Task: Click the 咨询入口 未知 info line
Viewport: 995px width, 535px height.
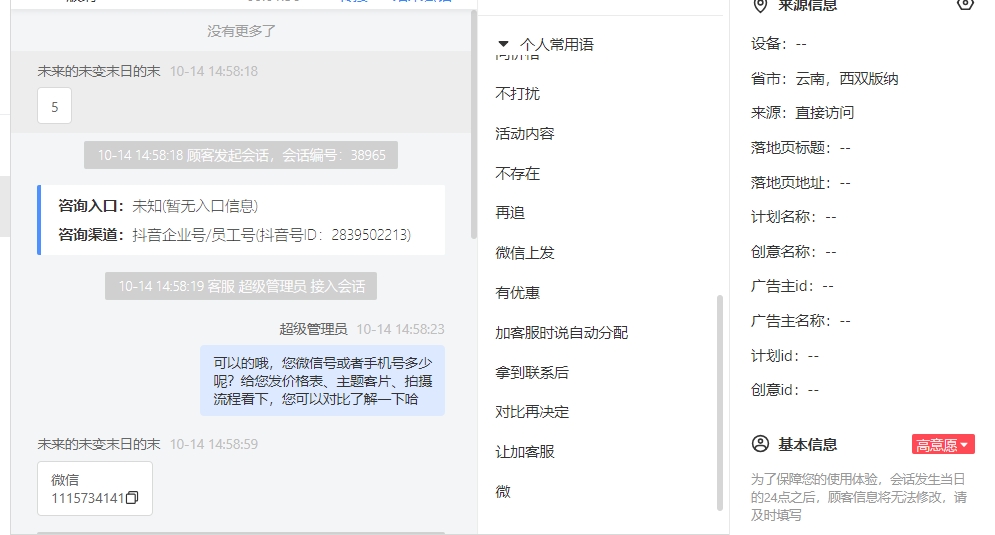Action: (158, 206)
